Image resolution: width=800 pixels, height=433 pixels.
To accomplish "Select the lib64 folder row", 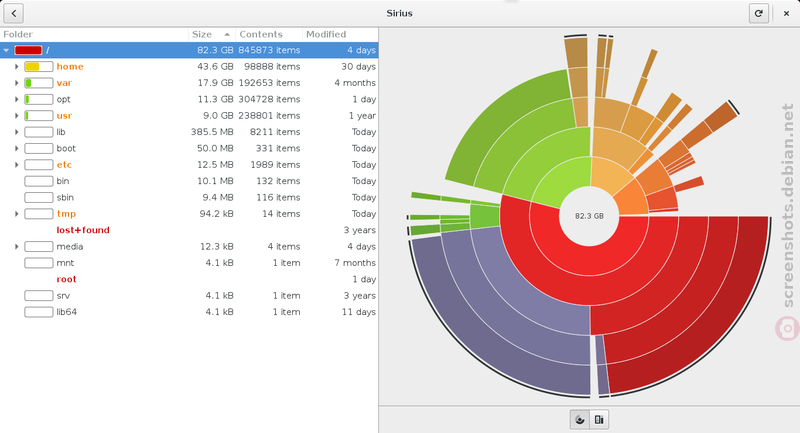I will 189,312.
